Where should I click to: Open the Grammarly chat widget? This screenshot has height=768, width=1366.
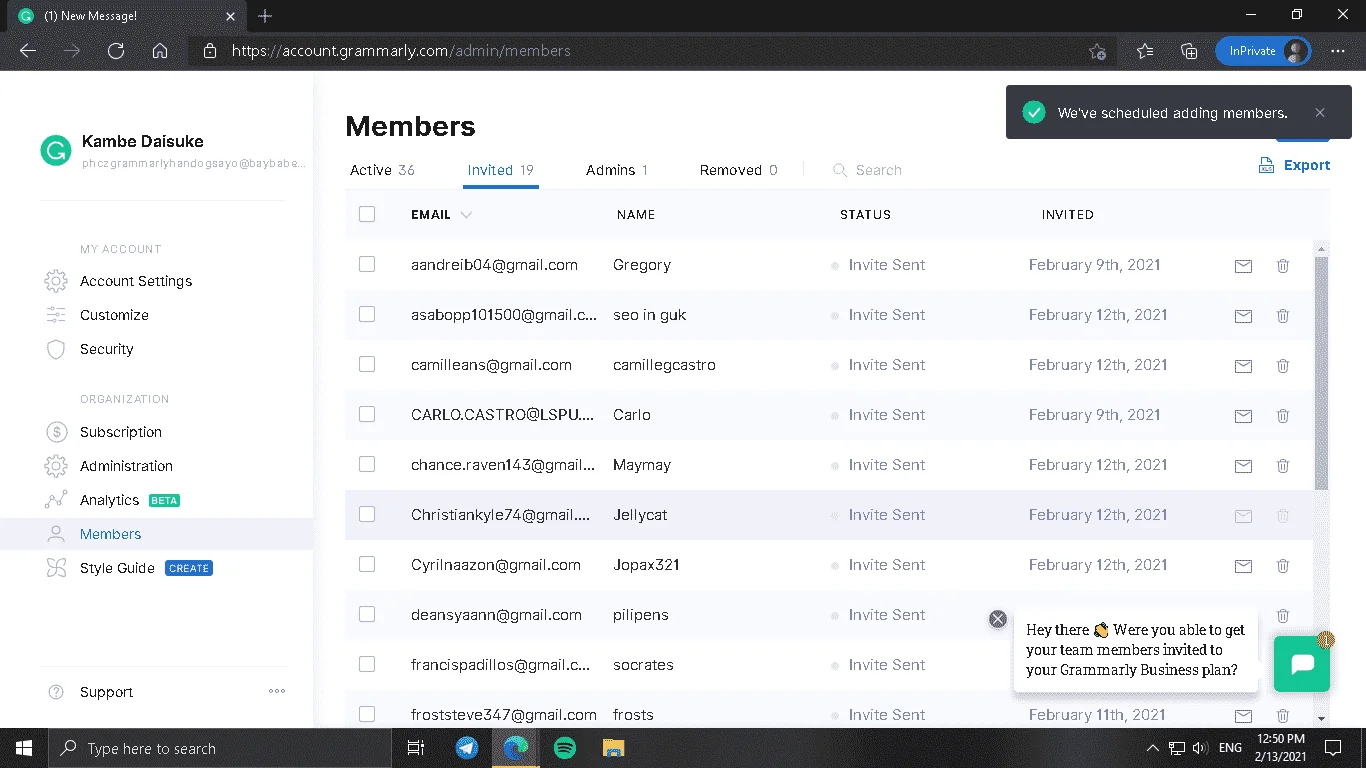pos(1302,664)
